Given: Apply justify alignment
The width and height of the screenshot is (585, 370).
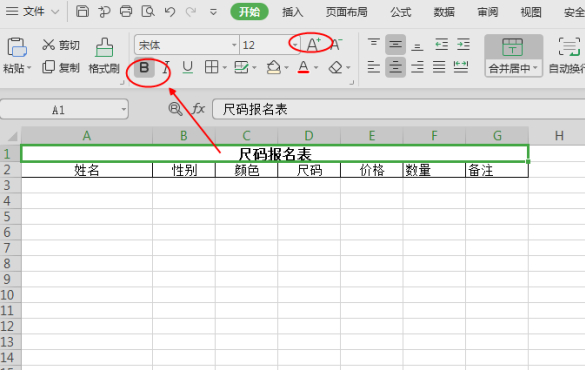Looking at the screenshot, I should click(x=439, y=68).
